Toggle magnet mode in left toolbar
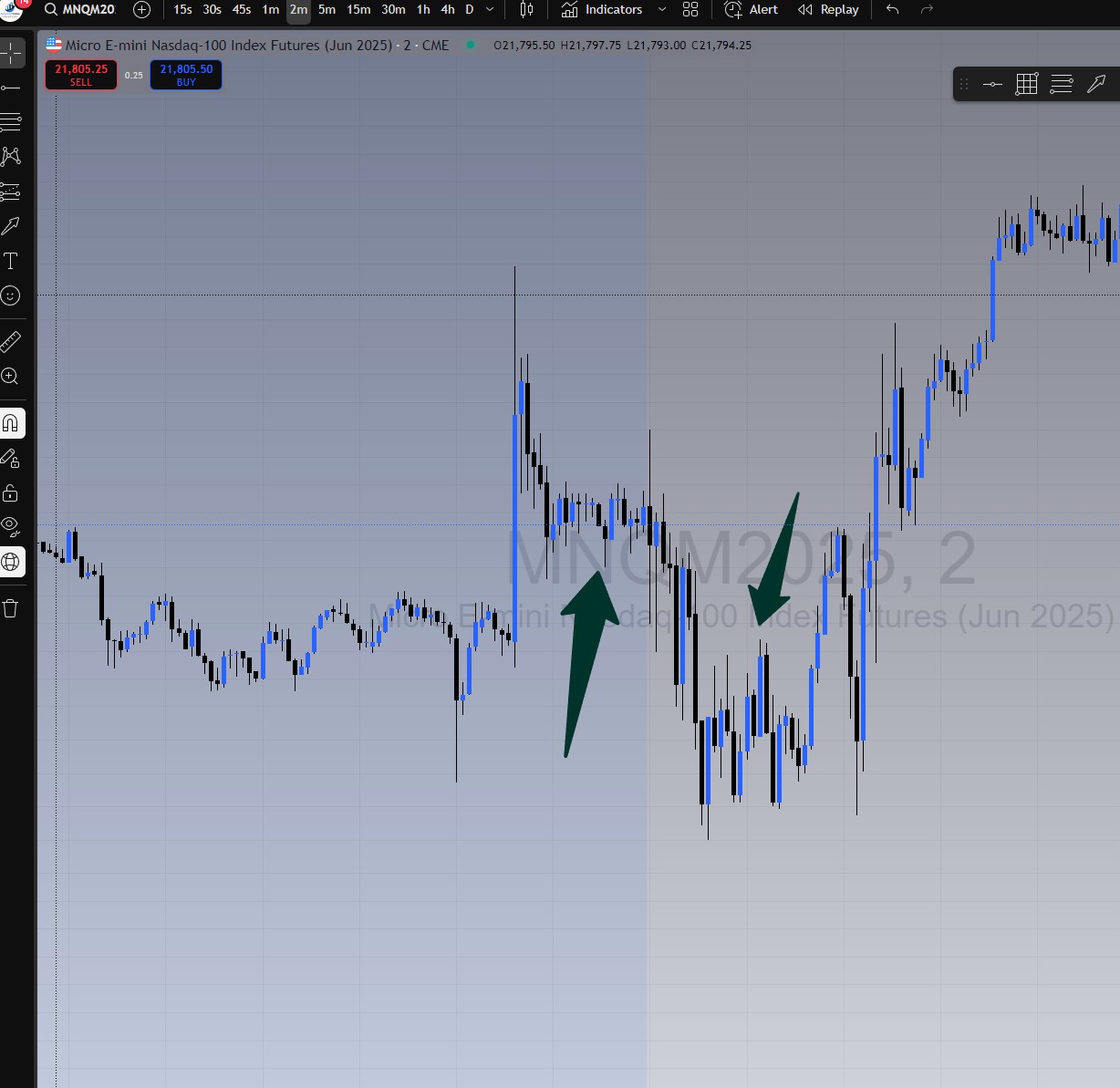This screenshot has height=1088, width=1120. 11,423
